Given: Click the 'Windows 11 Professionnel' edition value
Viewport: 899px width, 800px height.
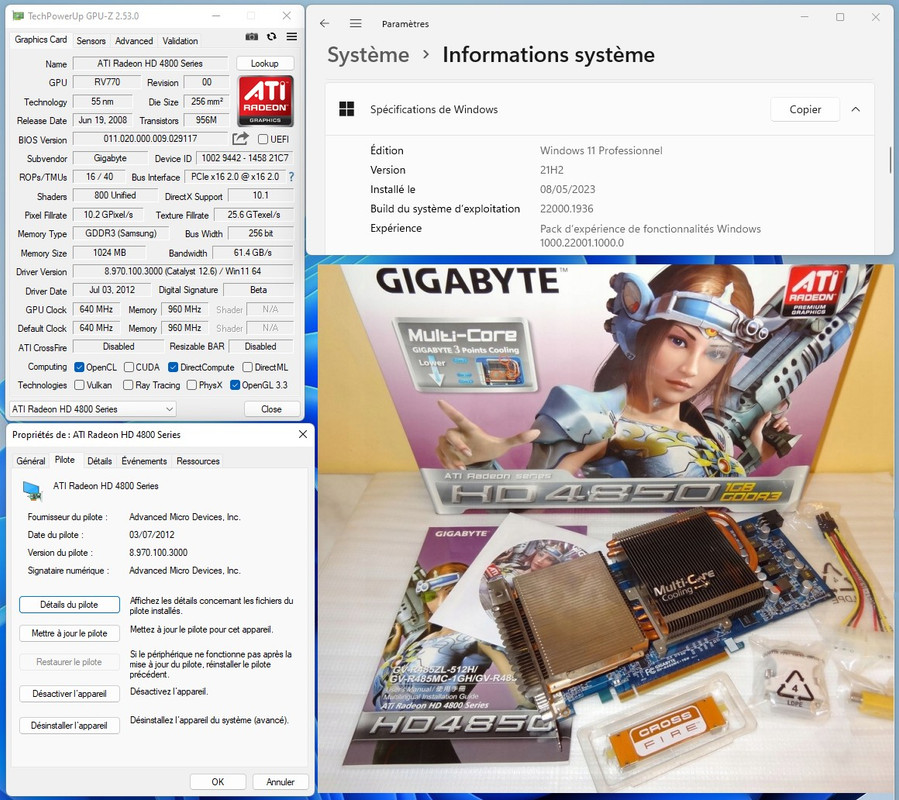Looking at the screenshot, I should coord(601,150).
